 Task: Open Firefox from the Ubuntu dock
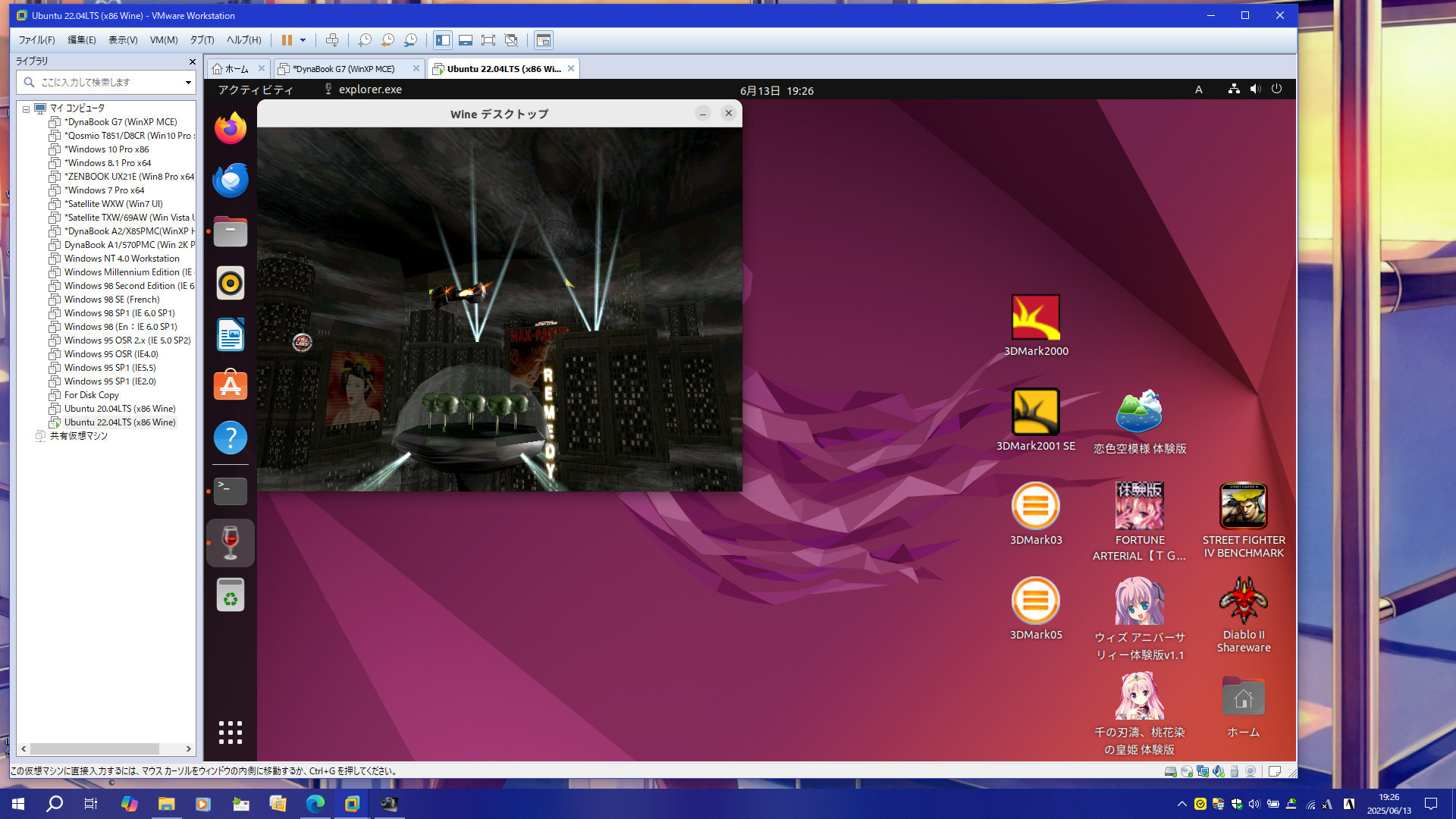tap(231, 128)
